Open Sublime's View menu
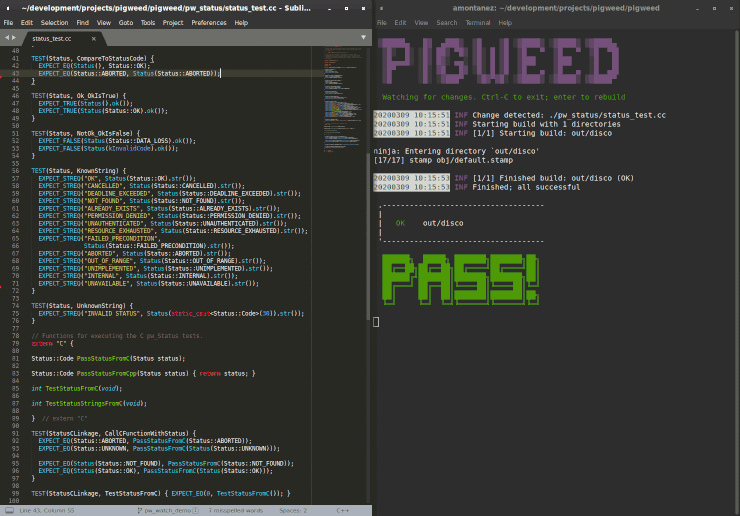 click(104, 23)
